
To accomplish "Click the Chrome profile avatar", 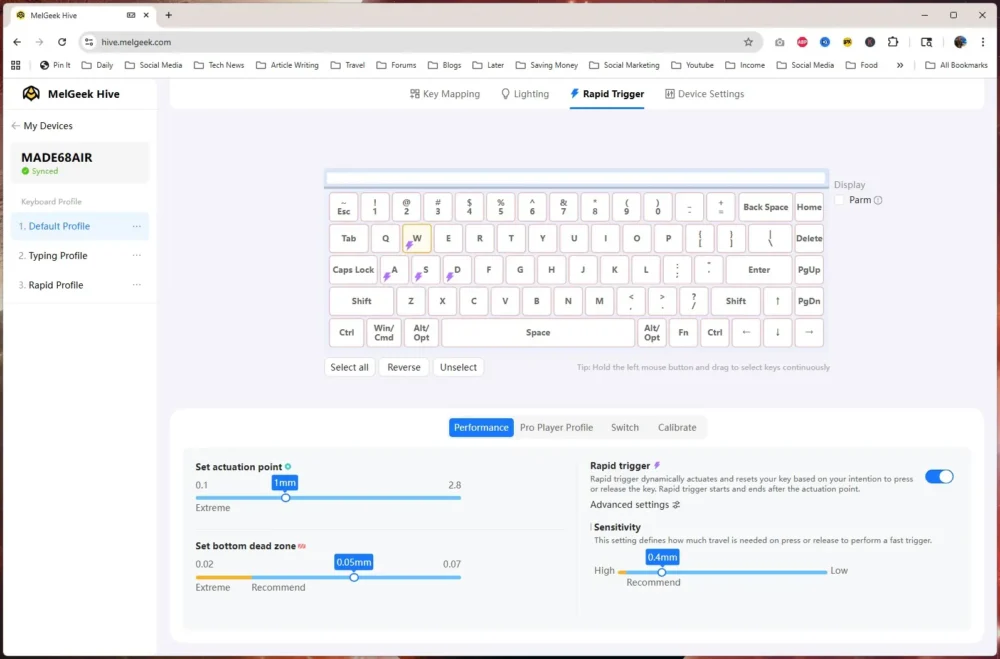I will point(960,42).
